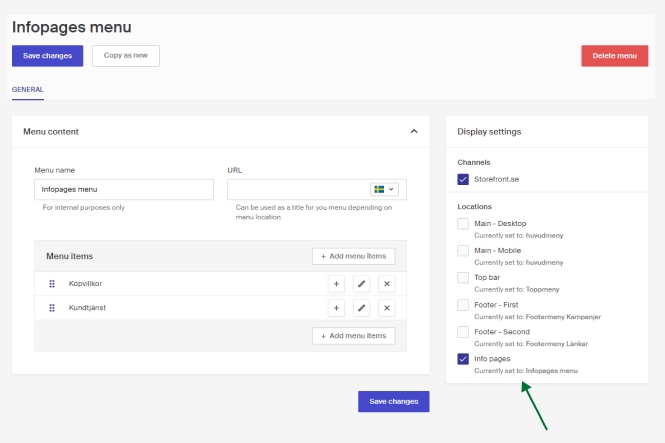Grab the drag handle for Köpvillkor
Image resolution: width=665 pixels, height=443 pixels.
point(52,284)
